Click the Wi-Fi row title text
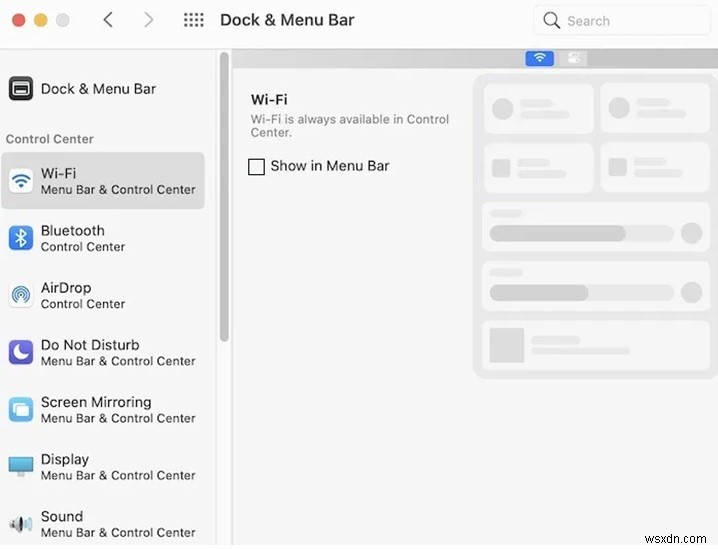718x549 pixels. pos(59,174)
